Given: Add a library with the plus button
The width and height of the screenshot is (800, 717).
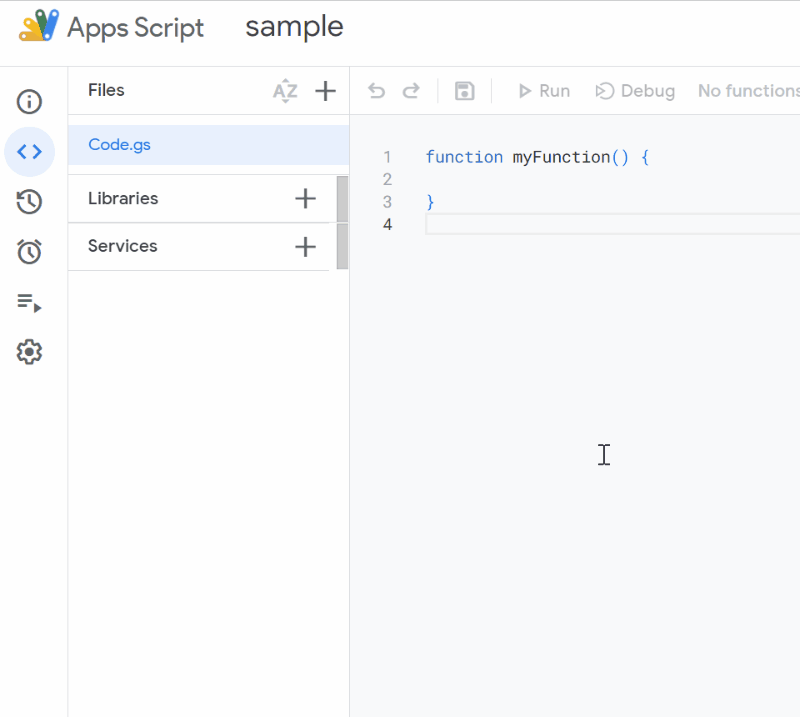Looking at the screenshot, I should 305,199.
